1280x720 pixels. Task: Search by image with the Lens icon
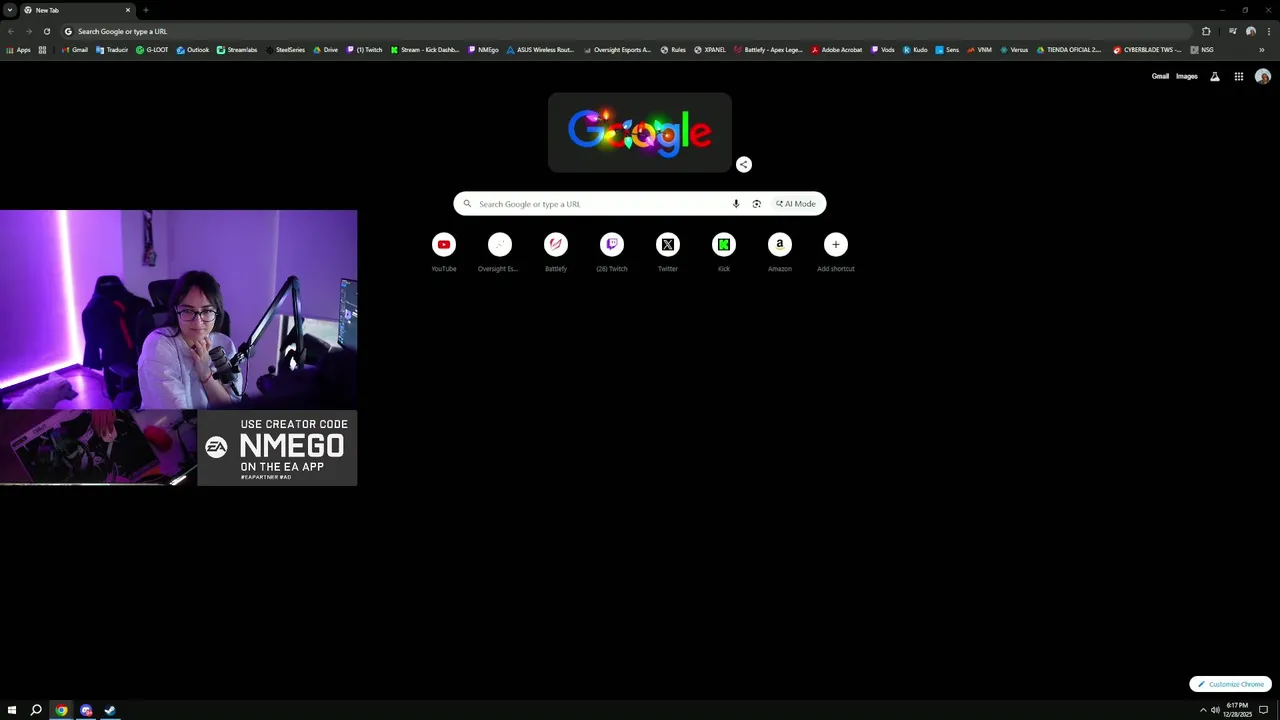pyautogui.click(x=757, y=204)
